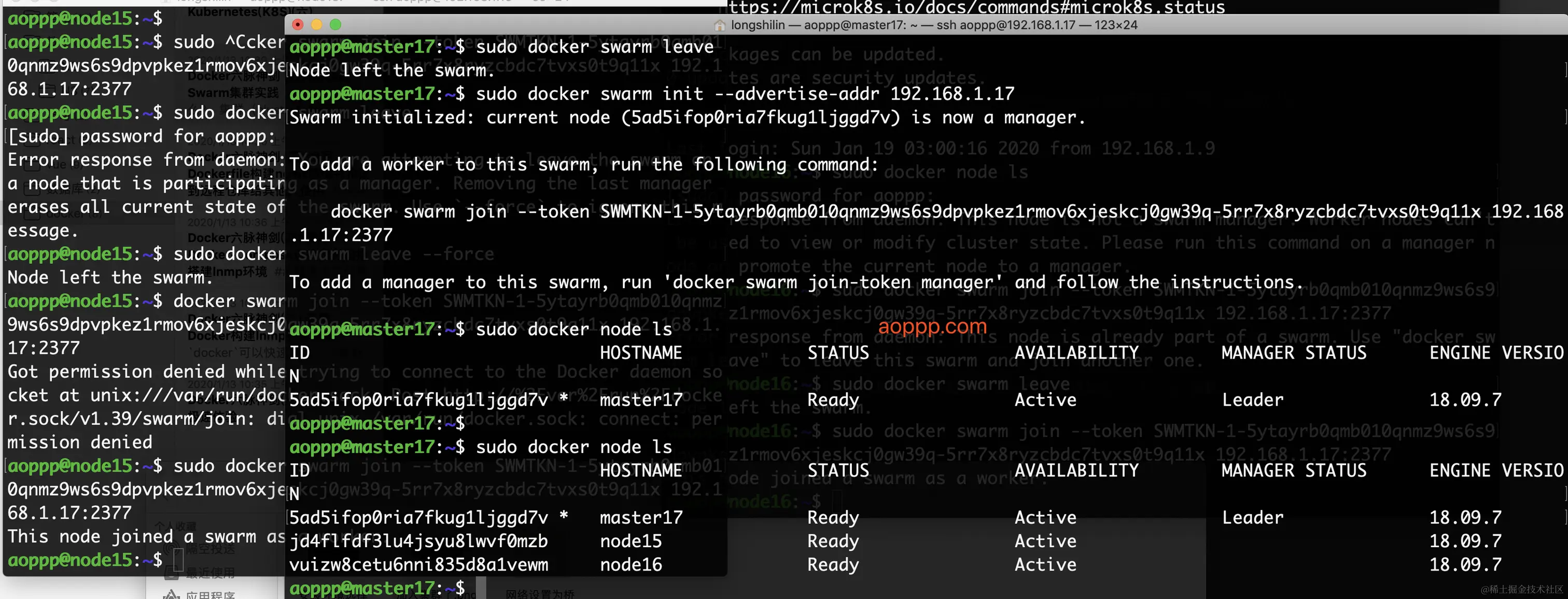Click the swarm init --advertise-addr command line

[745, 94]
